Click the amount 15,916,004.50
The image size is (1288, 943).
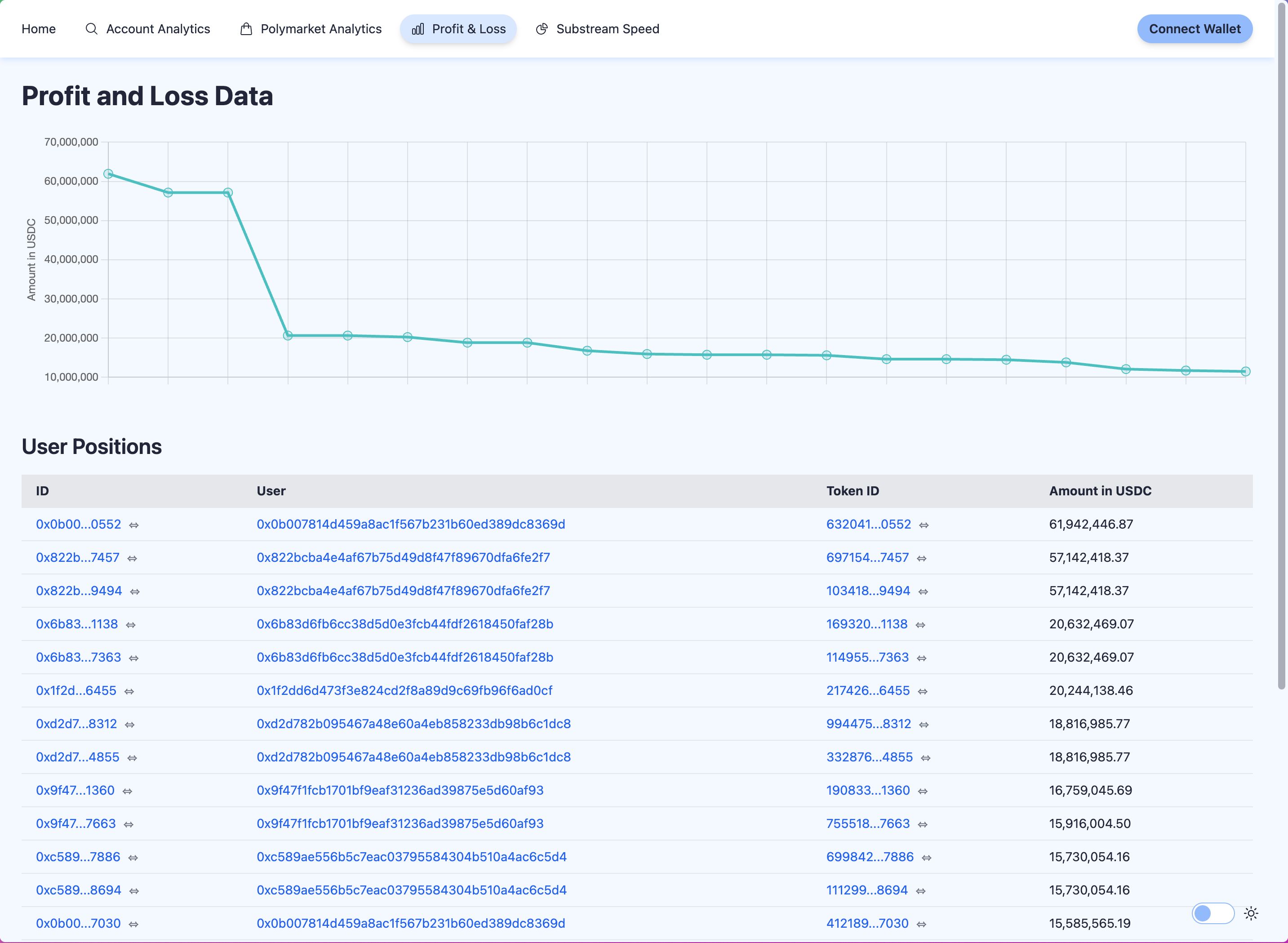coord(1090,823)
